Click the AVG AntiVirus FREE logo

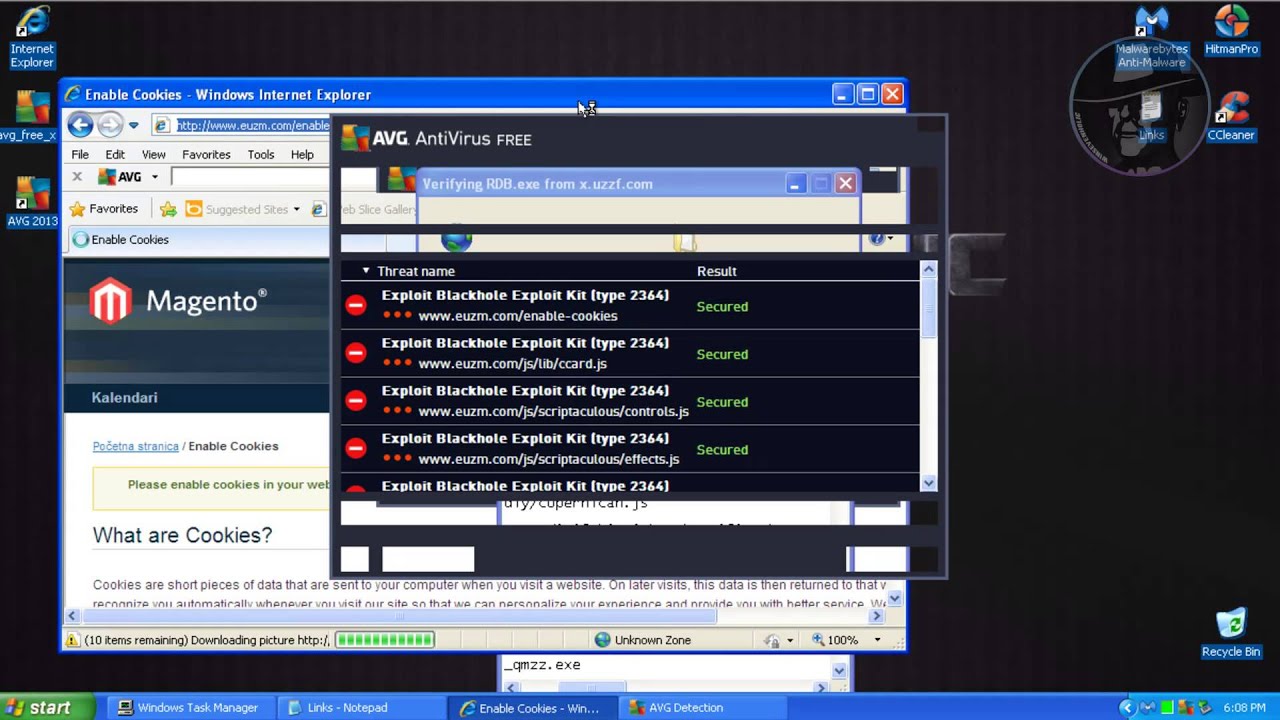(x=436, y=139)
